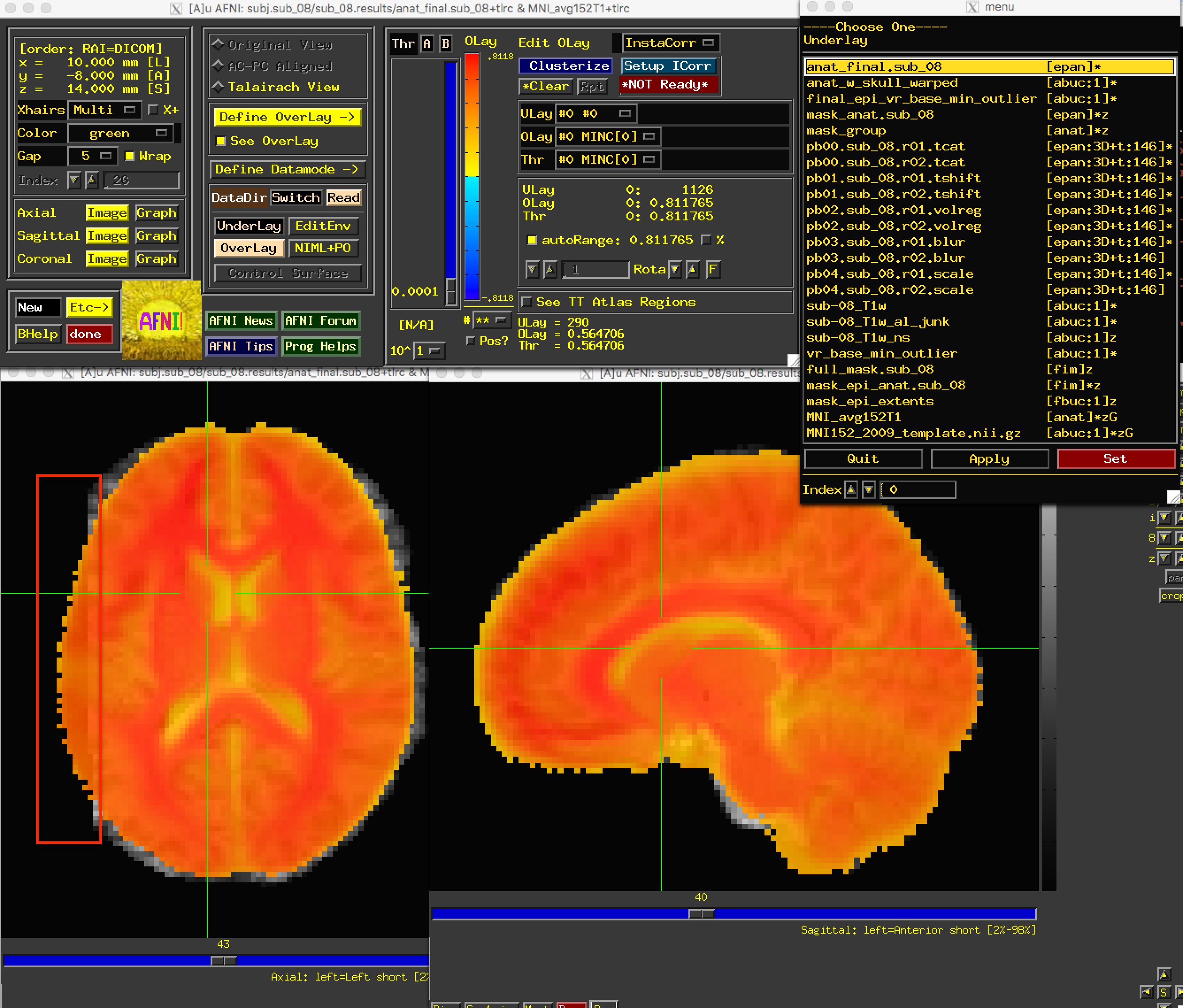Click the AFNI logo image

pos(161,320)
